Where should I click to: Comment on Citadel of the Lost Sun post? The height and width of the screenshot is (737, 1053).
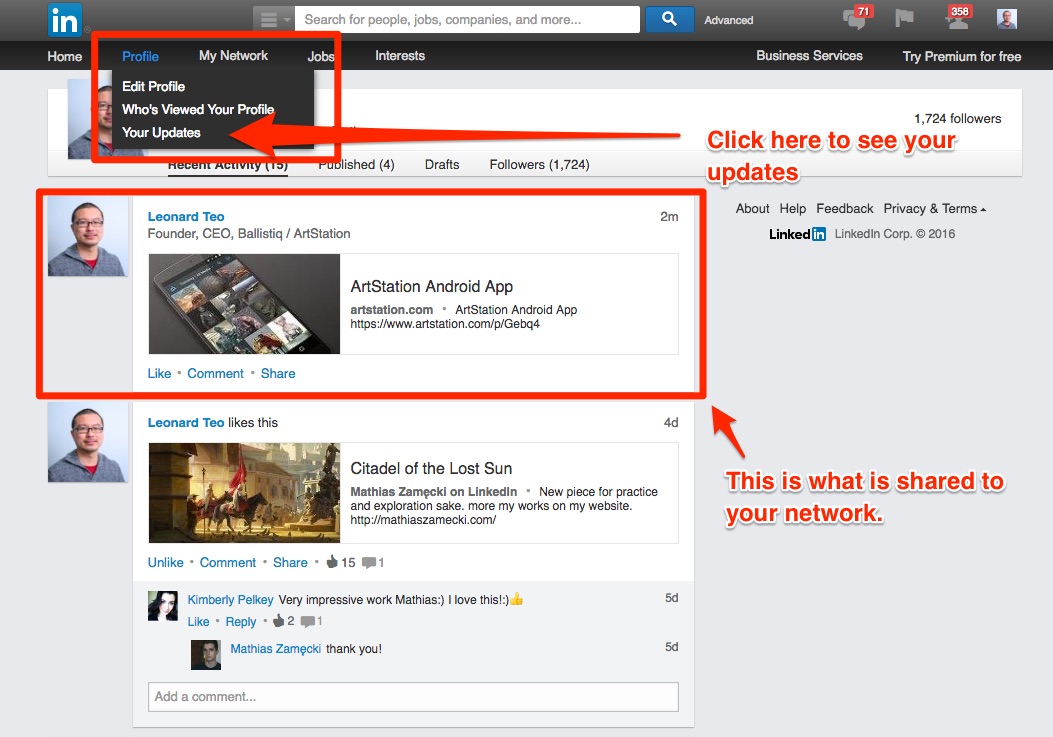tap(228, 562)
